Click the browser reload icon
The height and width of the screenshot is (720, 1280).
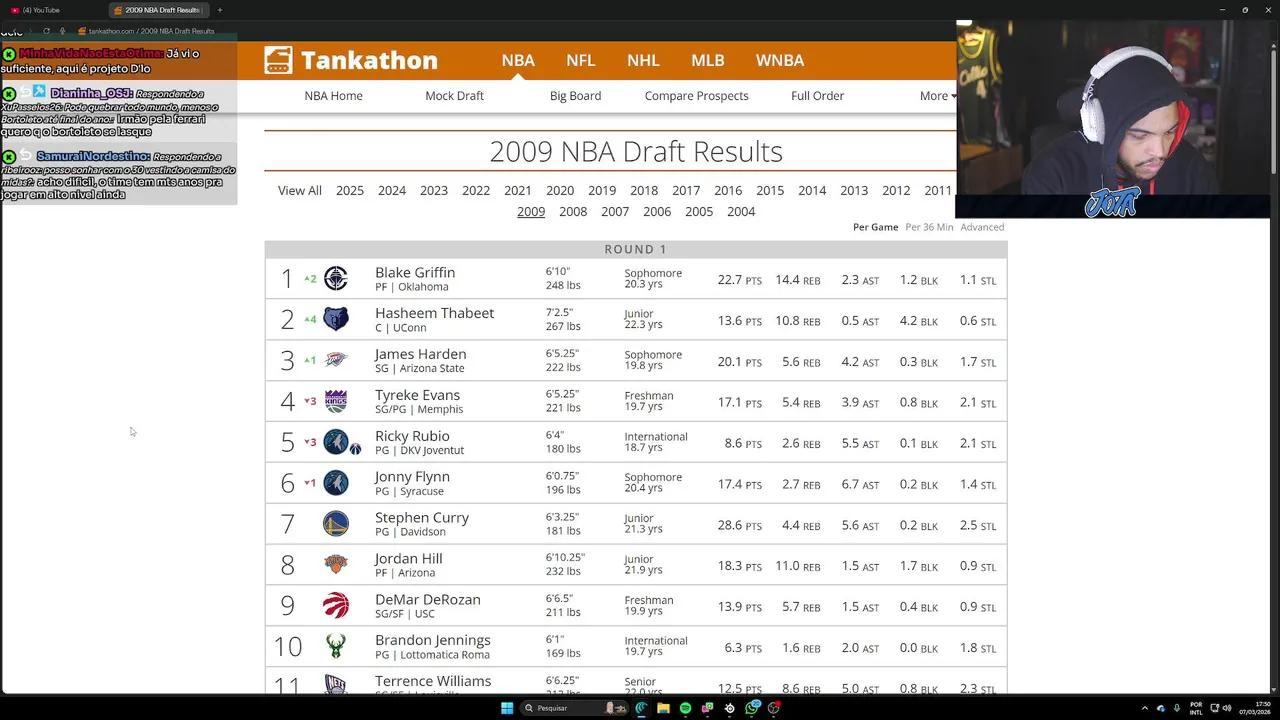(47, 31)
